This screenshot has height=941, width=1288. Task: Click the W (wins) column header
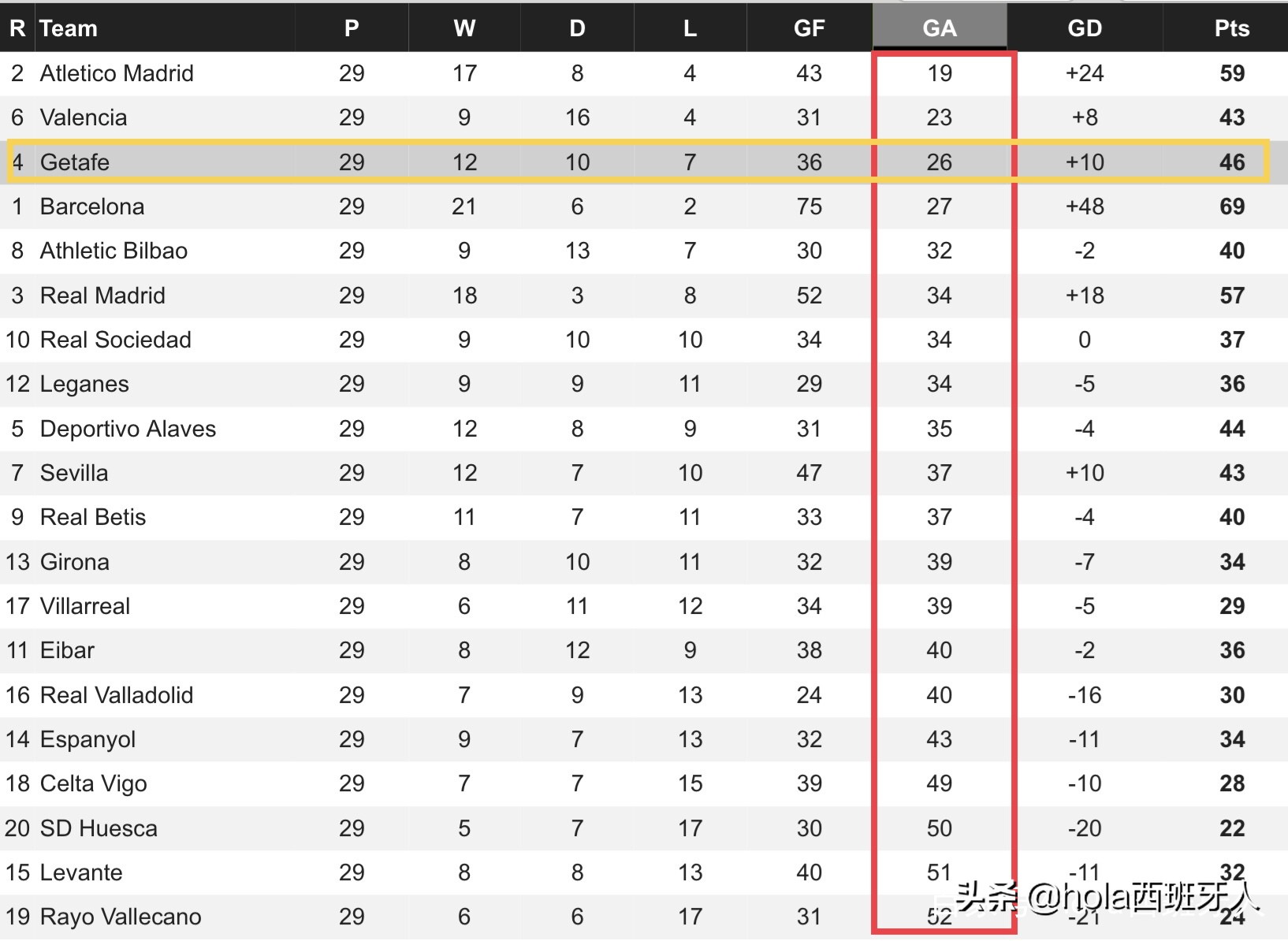click(x=464, y=28)
